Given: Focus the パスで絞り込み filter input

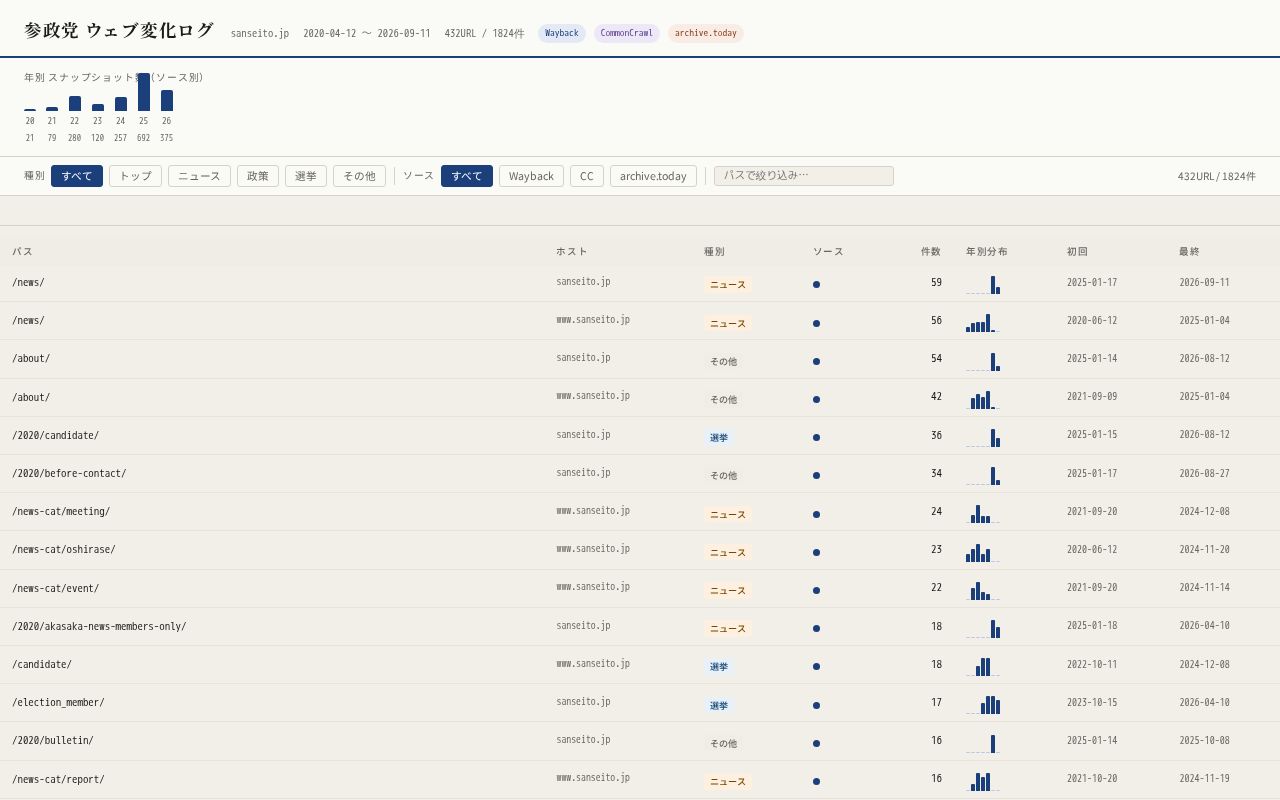Looking at the screenshot, I should pyautogui.click(x=804, y=176).
